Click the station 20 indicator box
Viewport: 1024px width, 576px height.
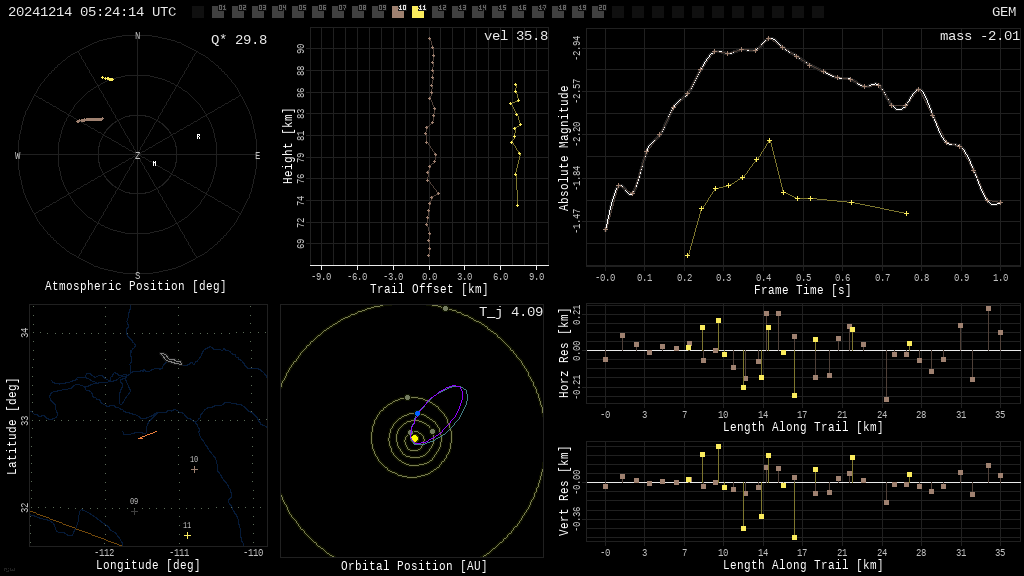pos(598,12)
